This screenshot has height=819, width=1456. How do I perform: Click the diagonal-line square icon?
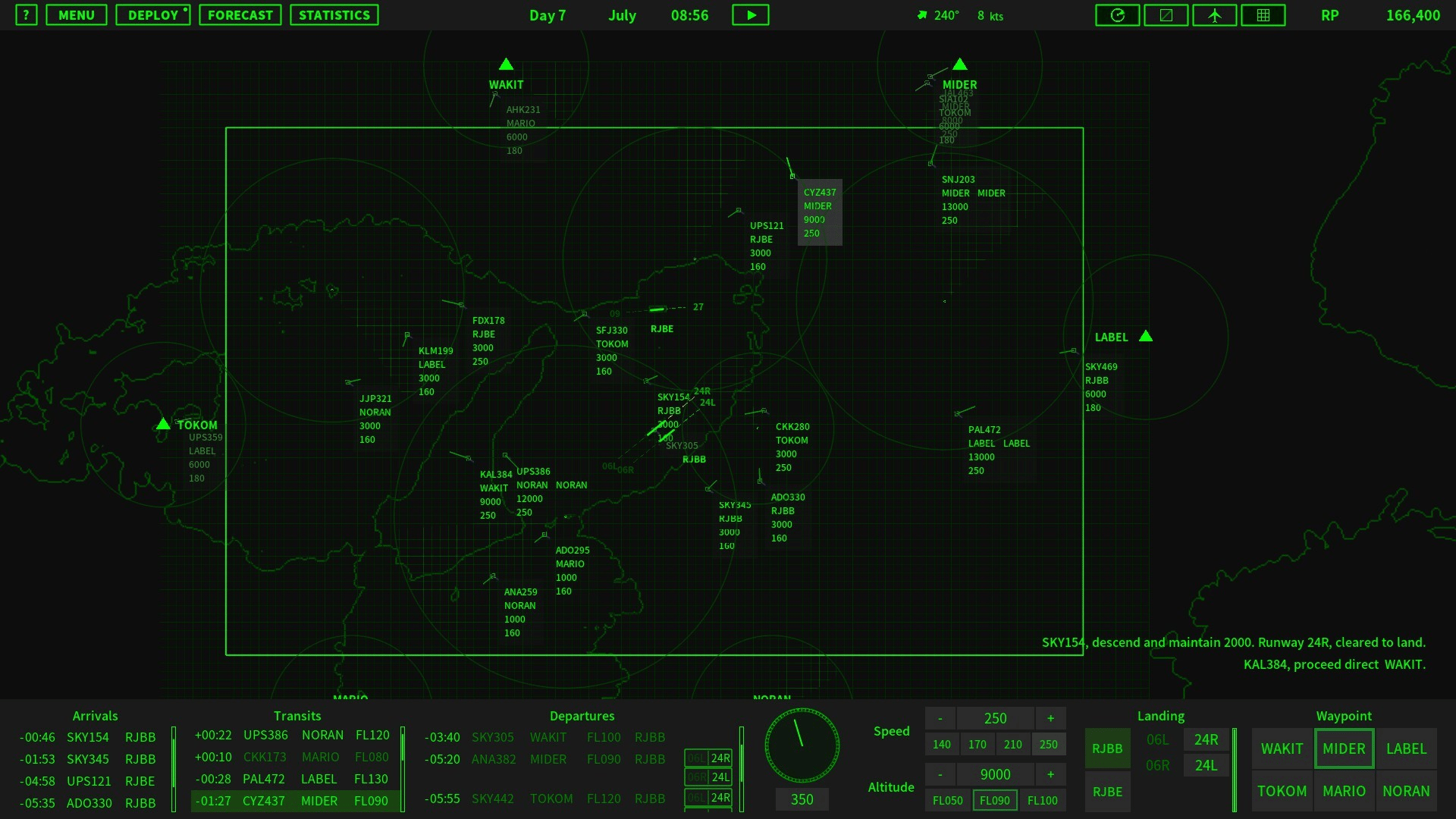click(1166, 15)
